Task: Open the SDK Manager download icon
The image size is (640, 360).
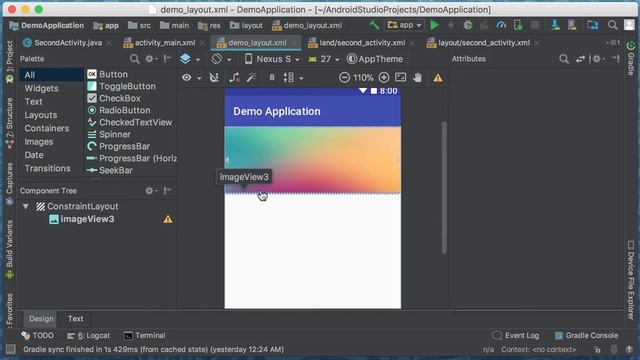Action: click(555, 25)
